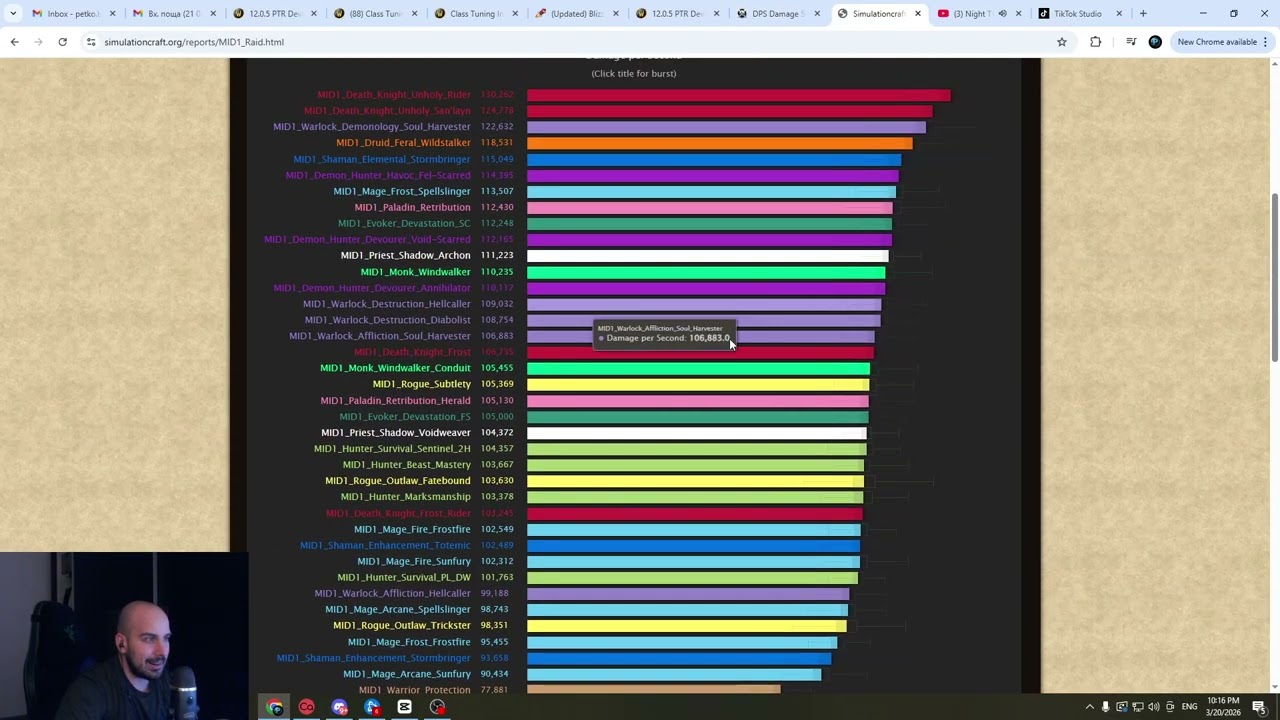
Task: Click the 105,455 DPS value
Action: (497, 368)
